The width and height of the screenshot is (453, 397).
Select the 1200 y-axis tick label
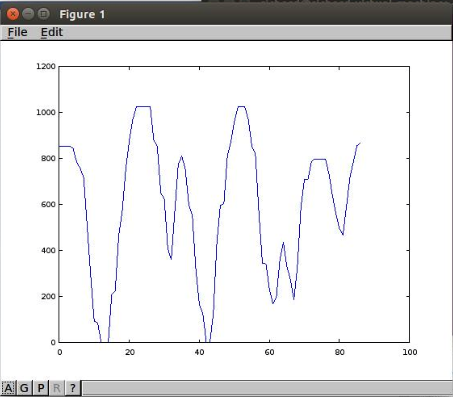point(46,66)
